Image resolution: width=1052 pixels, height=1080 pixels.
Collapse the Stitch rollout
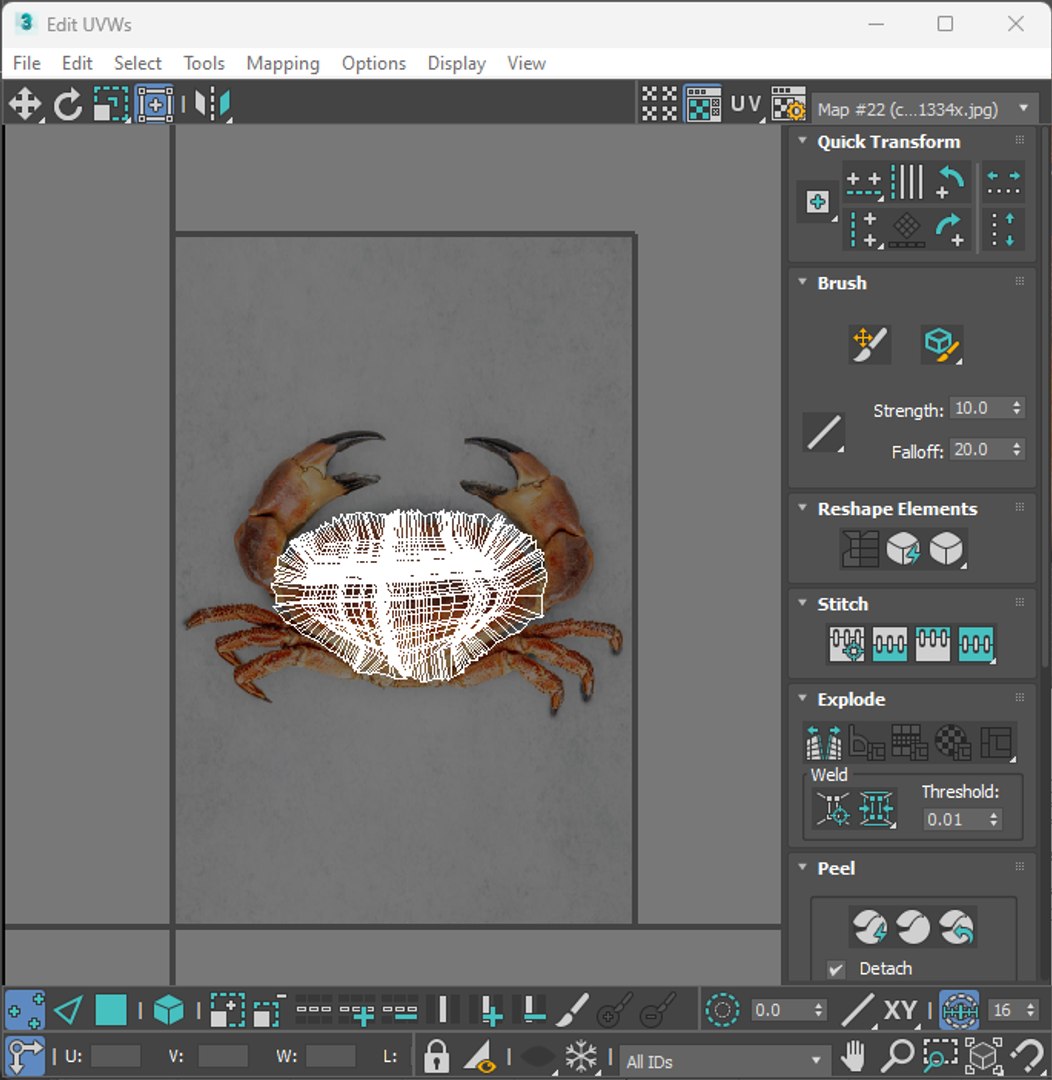(802, 603)
